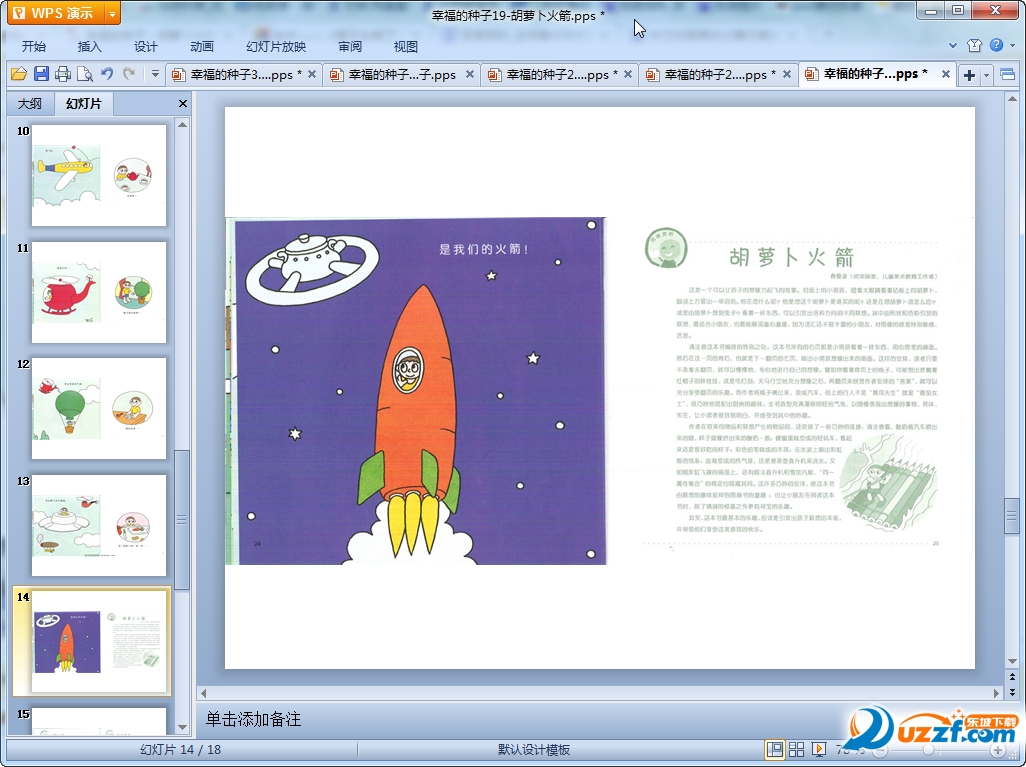The image size is (1026, 767).
Task: Zoom in with the plus button
Action: 997,750
